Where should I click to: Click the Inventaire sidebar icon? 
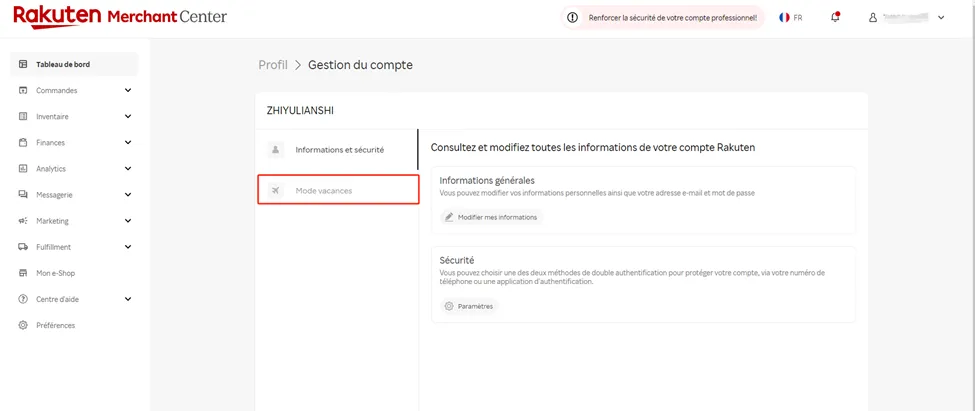23,116
